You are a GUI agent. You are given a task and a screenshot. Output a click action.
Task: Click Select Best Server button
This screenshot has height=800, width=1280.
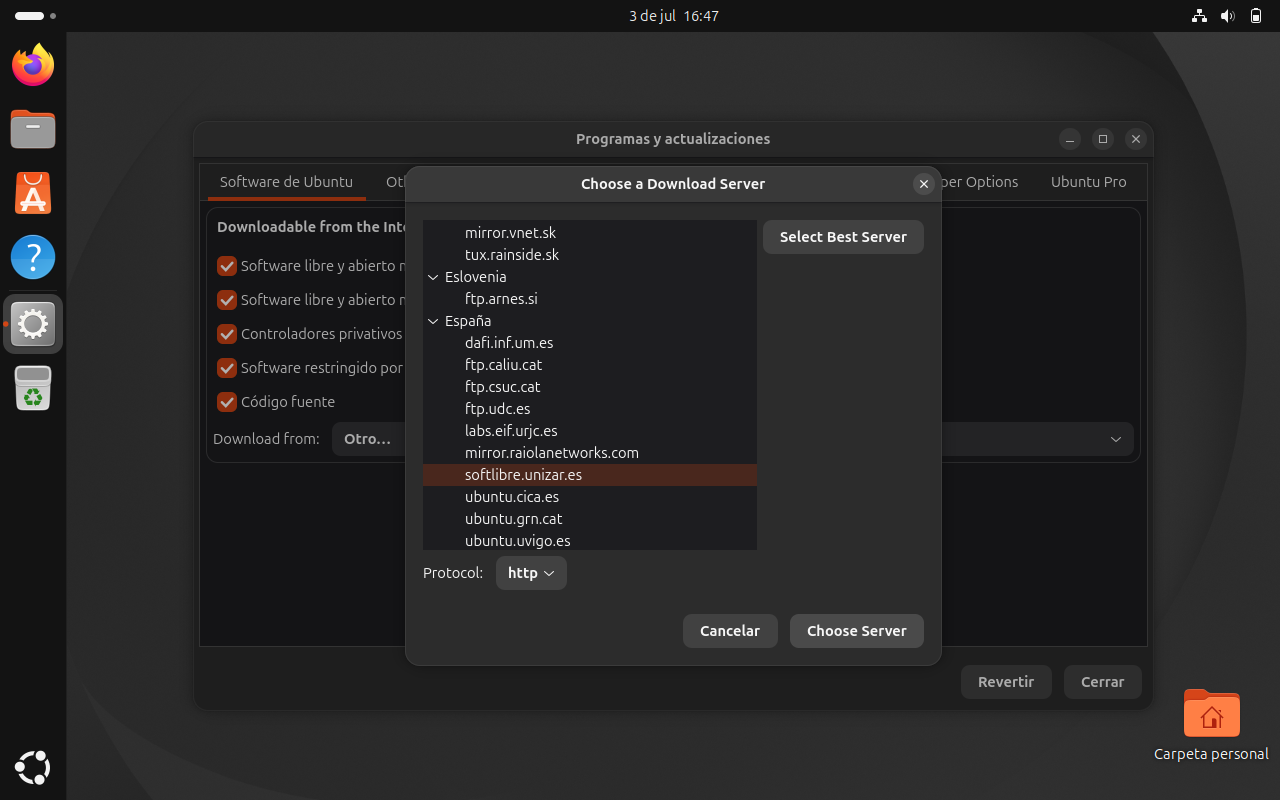843,237
